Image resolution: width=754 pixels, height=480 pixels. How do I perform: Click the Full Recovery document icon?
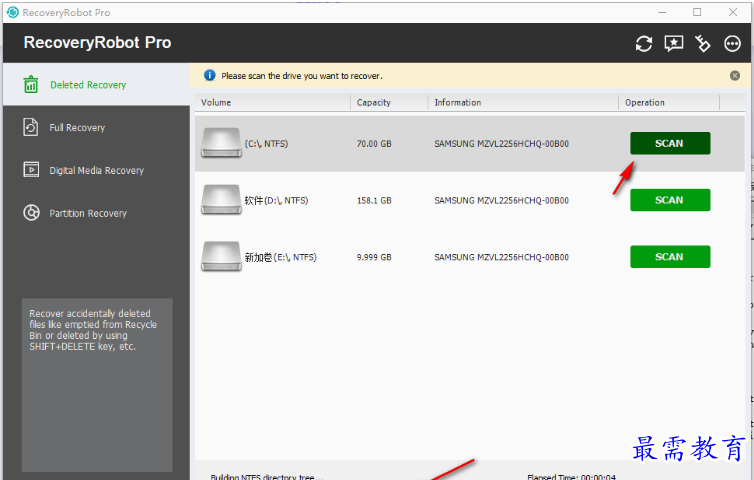[x=31, y=127]
